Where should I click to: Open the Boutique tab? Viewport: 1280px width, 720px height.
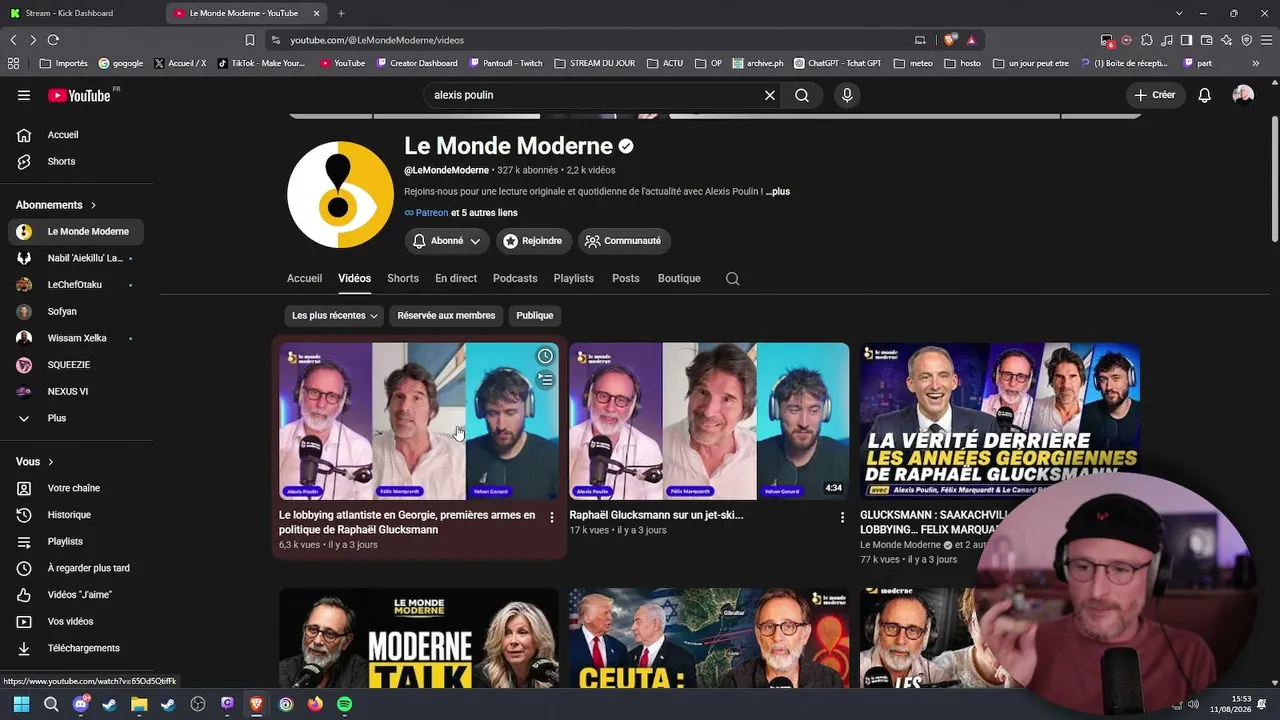coord(679,279)
